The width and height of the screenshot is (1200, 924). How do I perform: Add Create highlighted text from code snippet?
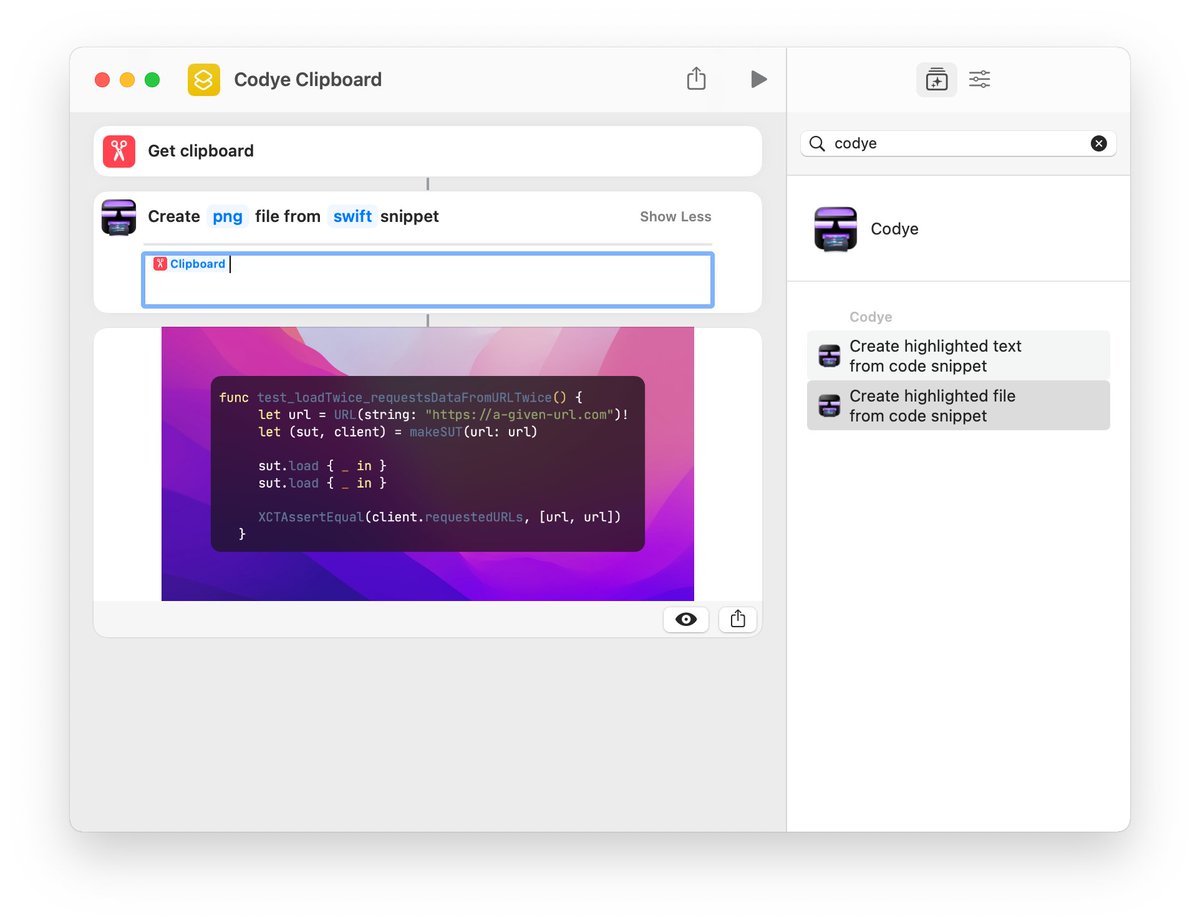tap(958, 356)
